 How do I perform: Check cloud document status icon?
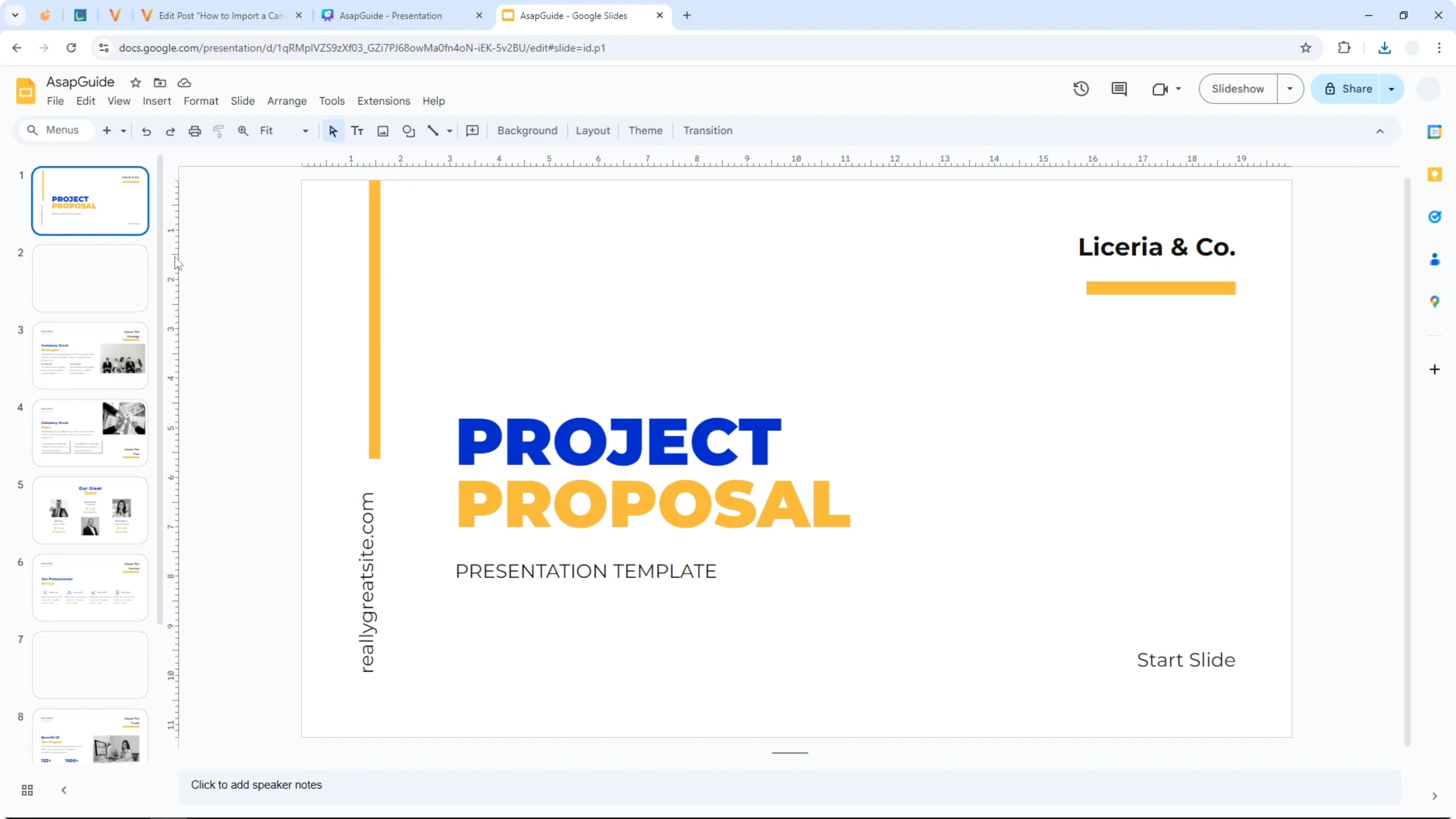tap(184, 83)
